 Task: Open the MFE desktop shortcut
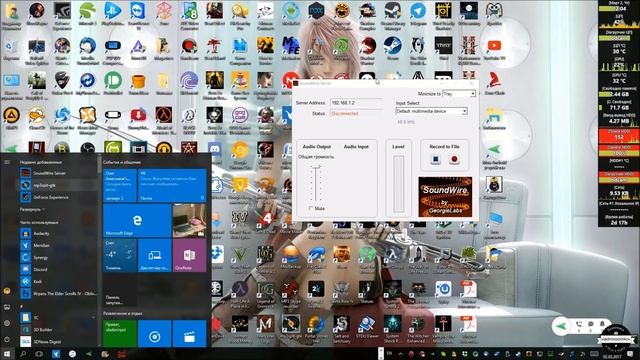291,49
